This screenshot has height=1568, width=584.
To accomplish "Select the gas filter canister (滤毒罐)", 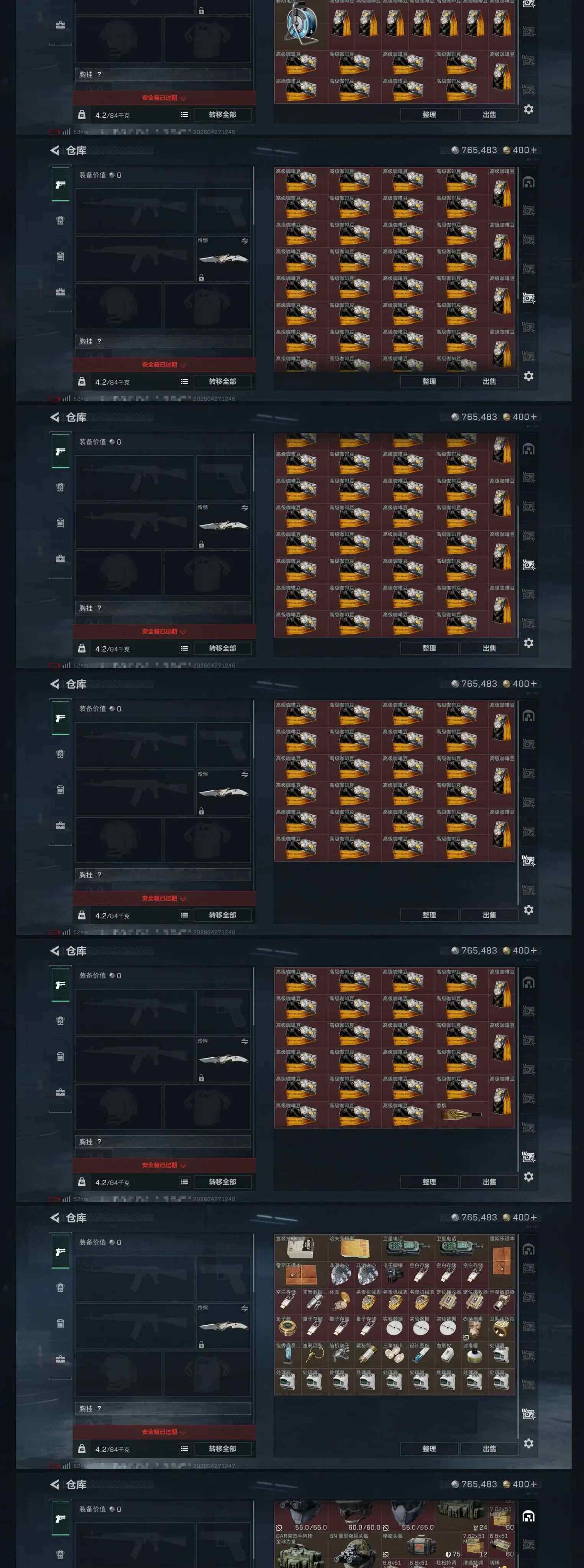I will 475,1354.
